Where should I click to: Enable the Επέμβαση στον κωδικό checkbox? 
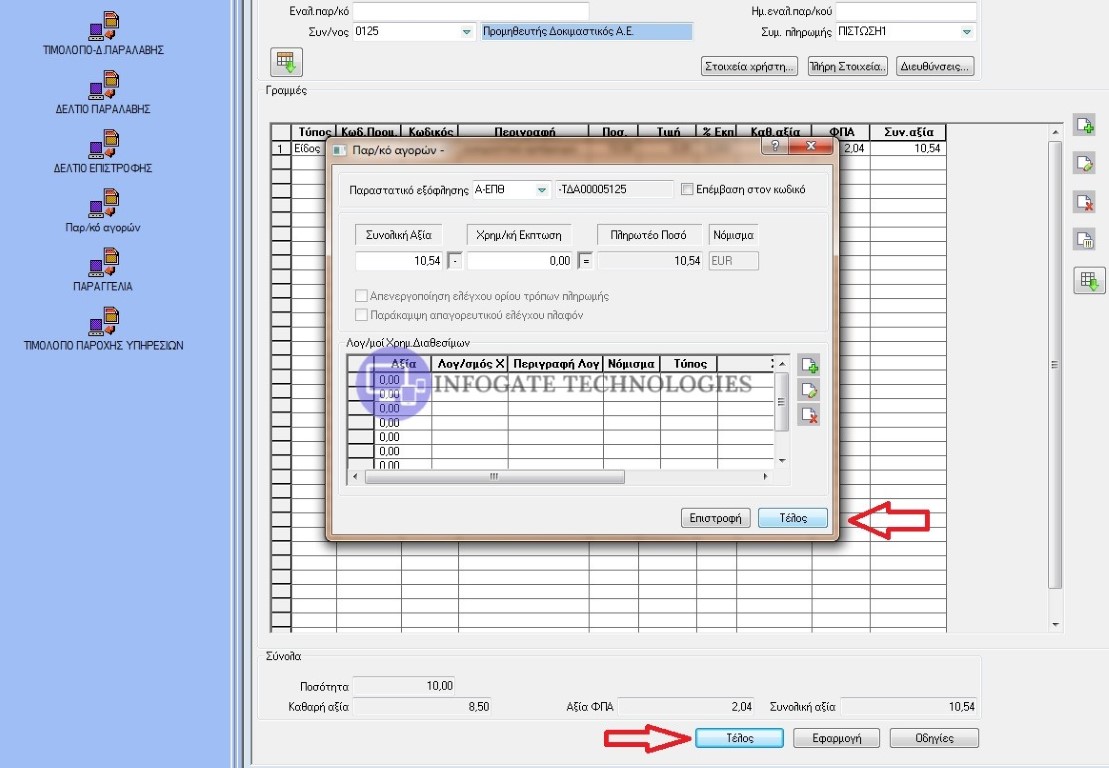click(x=686, y=189)
